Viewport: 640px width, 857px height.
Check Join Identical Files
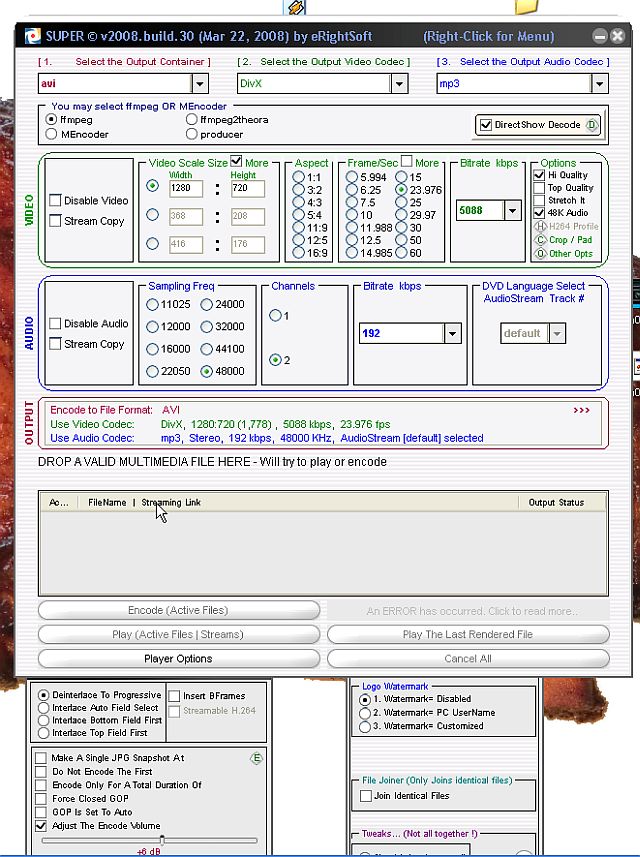pyautogui.click(x=366, y=796)
